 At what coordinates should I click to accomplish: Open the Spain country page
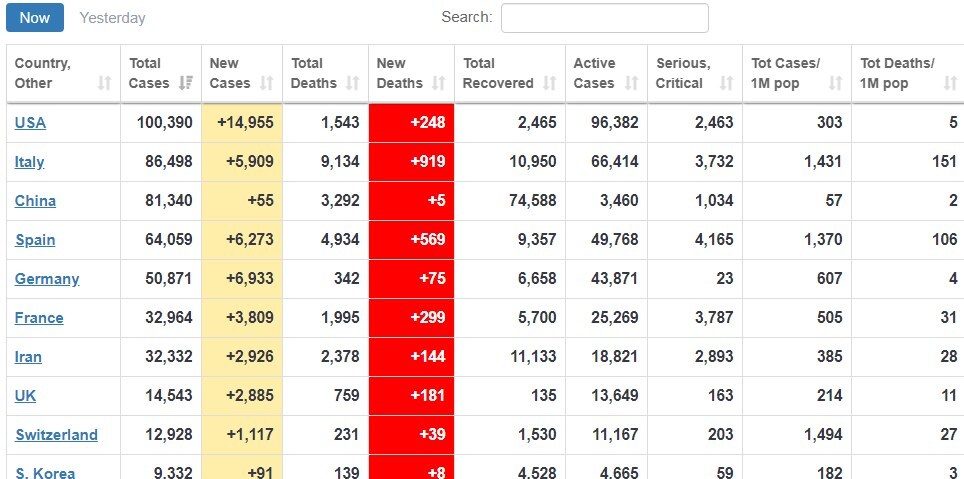pos(35,240)
